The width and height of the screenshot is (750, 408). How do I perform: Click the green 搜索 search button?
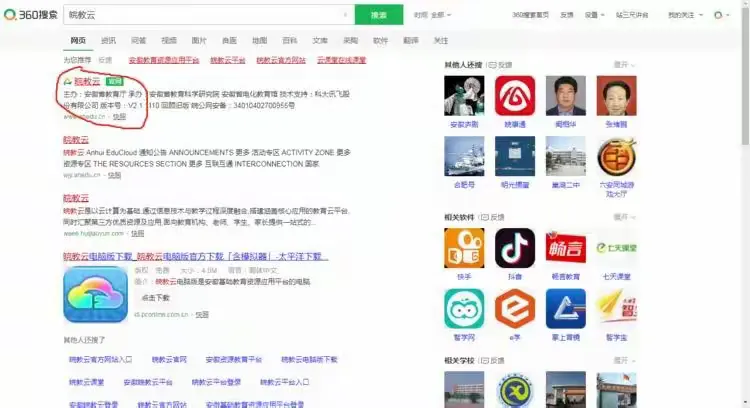pyautogui.click(x=379, y=15)
